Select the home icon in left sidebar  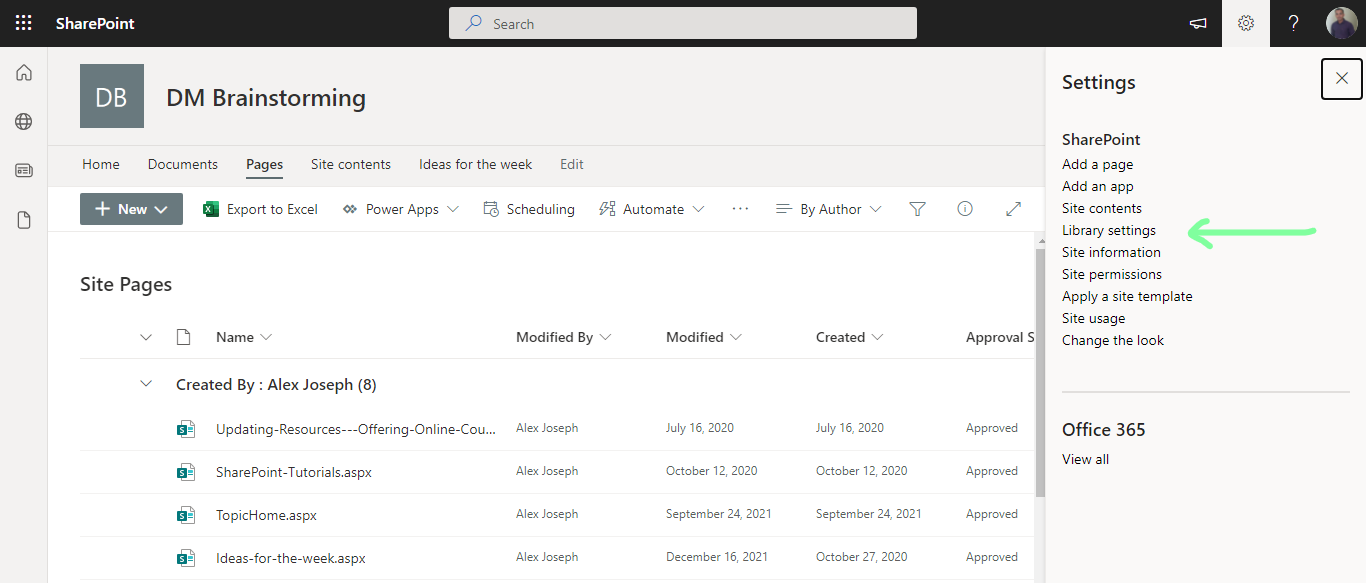click(23, 72)
